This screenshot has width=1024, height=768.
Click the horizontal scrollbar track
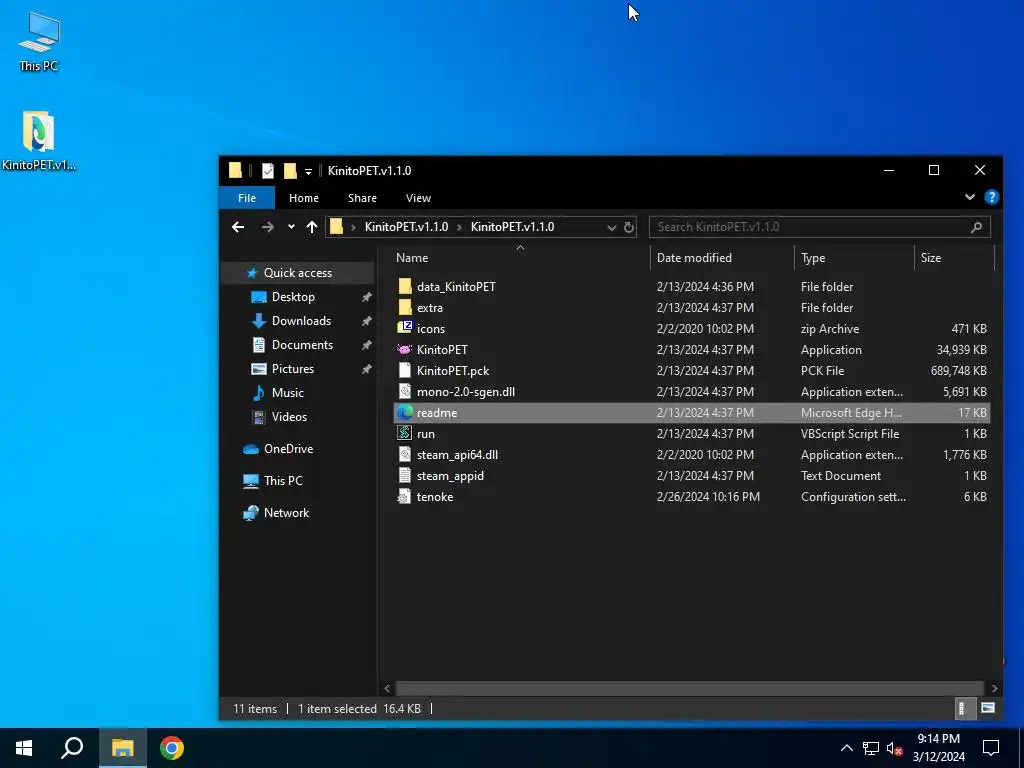pyautogui.click(x=690, y=688)
